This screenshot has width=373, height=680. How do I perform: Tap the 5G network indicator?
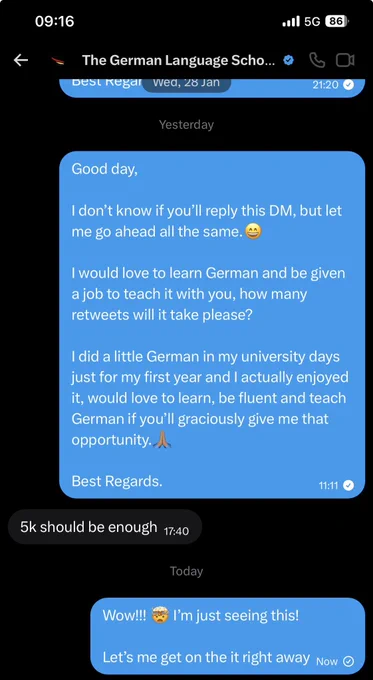tap(312, 21)
